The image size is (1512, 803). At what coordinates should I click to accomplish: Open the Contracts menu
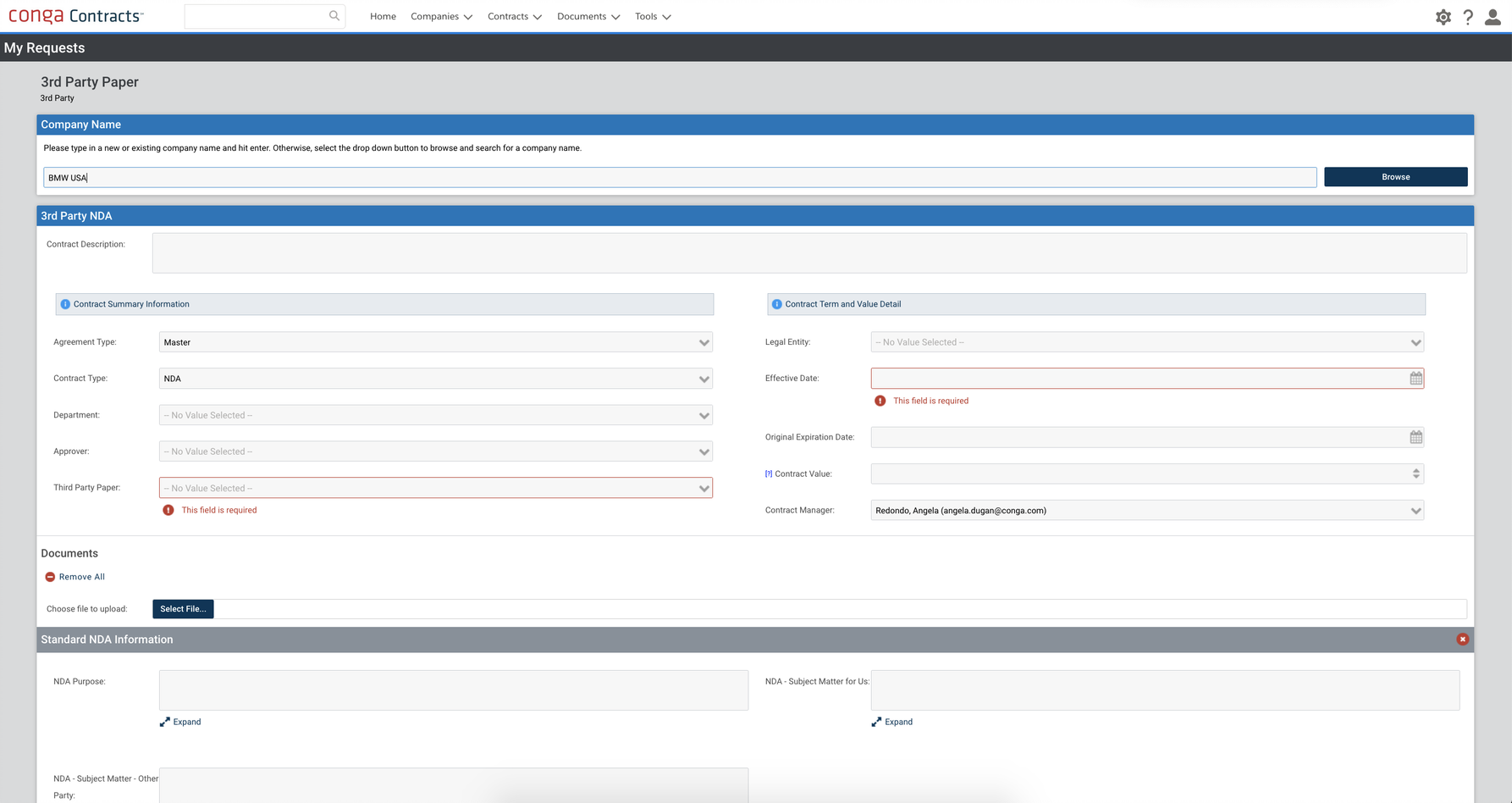tap(514, 17)
